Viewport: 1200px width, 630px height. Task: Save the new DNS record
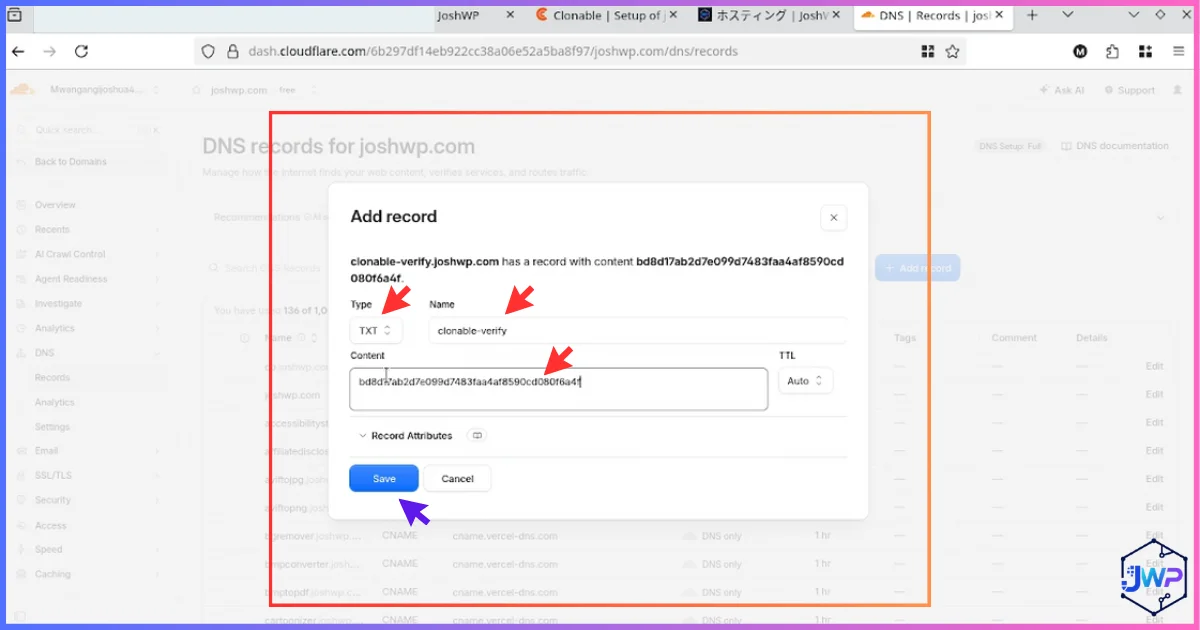(384, 479)
